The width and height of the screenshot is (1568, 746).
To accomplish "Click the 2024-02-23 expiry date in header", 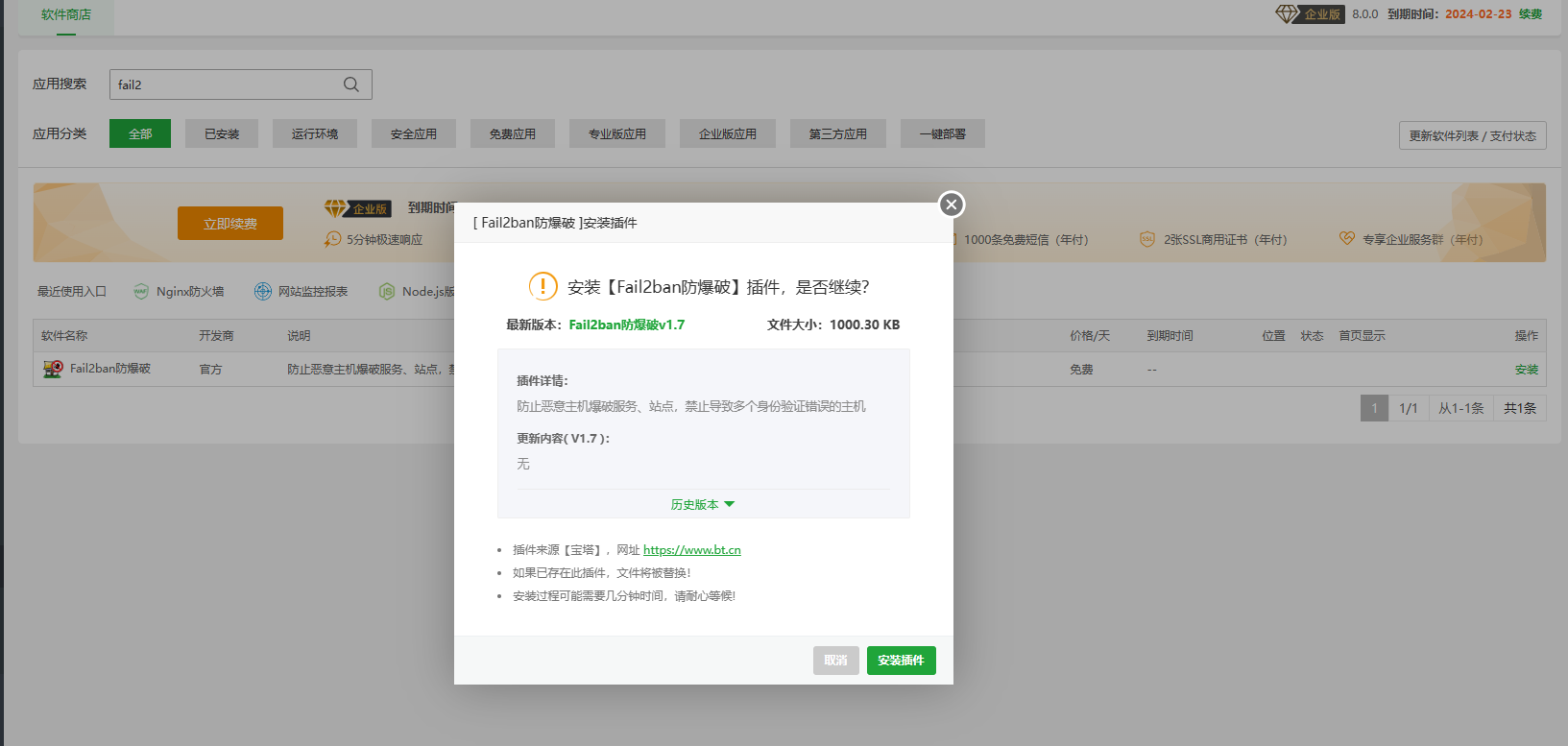I will coord(1479,13).
